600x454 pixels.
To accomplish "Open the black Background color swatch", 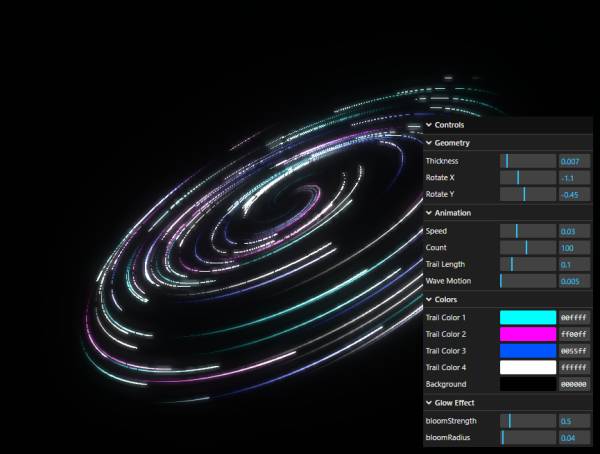I will (x=527, y=385).
